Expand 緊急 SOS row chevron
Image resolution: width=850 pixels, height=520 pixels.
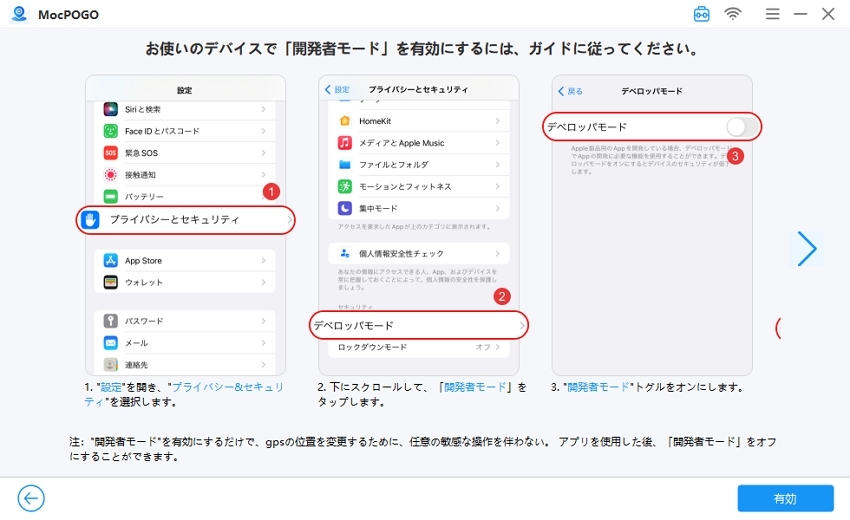click(263, 153)
